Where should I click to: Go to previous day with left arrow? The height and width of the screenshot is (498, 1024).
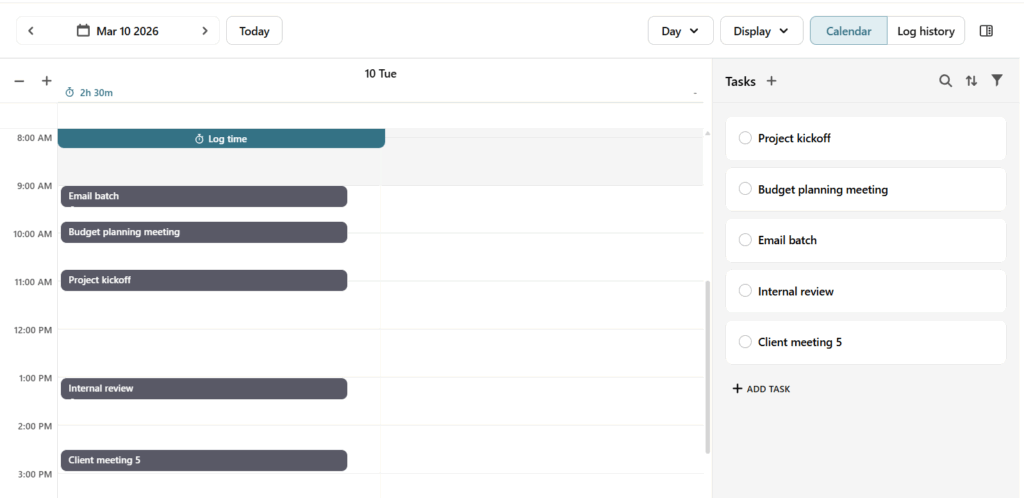(31, 31)
